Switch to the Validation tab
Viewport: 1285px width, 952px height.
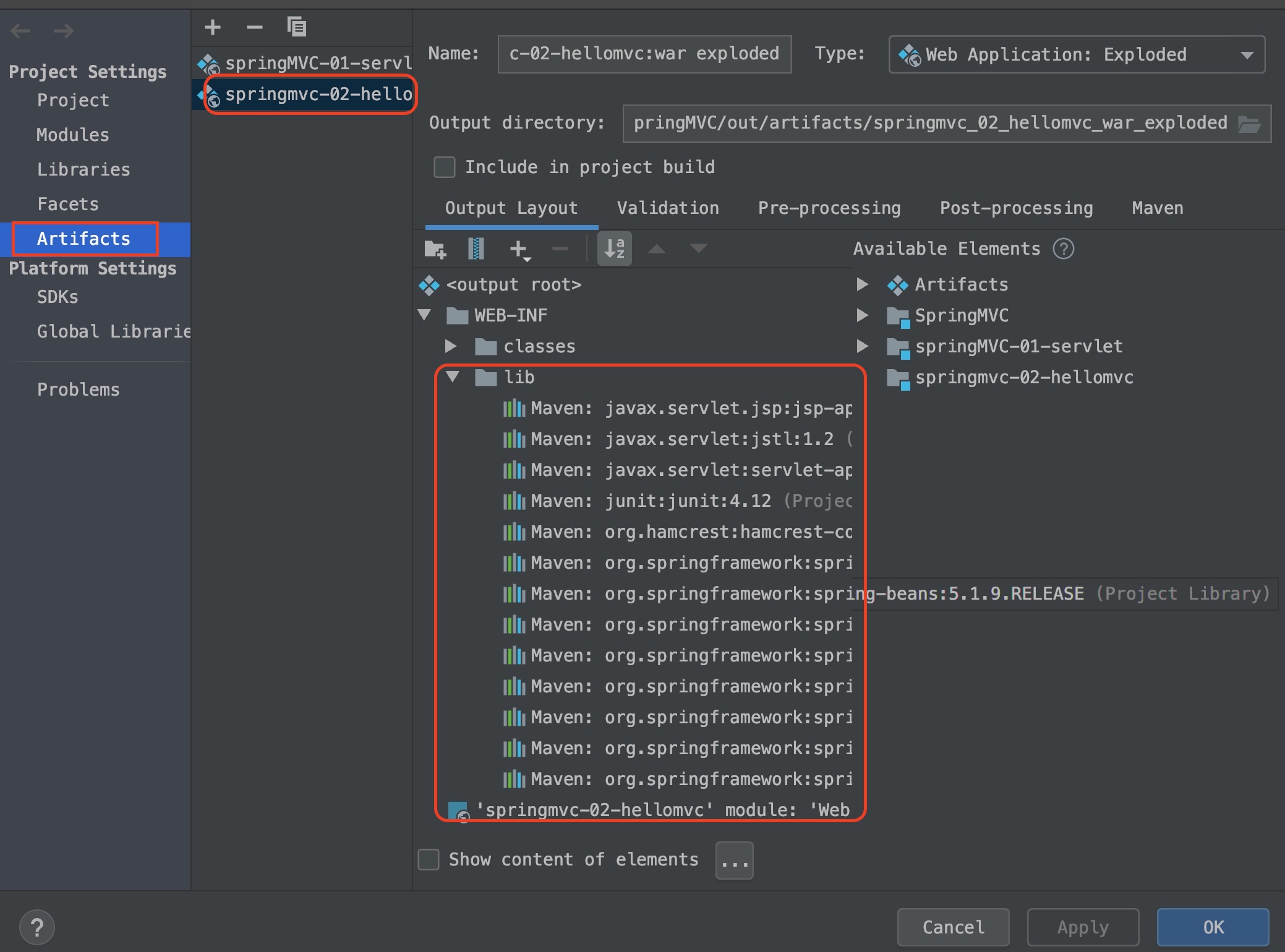668,208
